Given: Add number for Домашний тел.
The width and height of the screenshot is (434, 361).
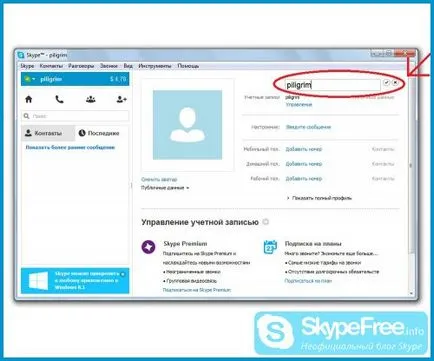Looking at the screenshot, I should [x=304, y=164].
